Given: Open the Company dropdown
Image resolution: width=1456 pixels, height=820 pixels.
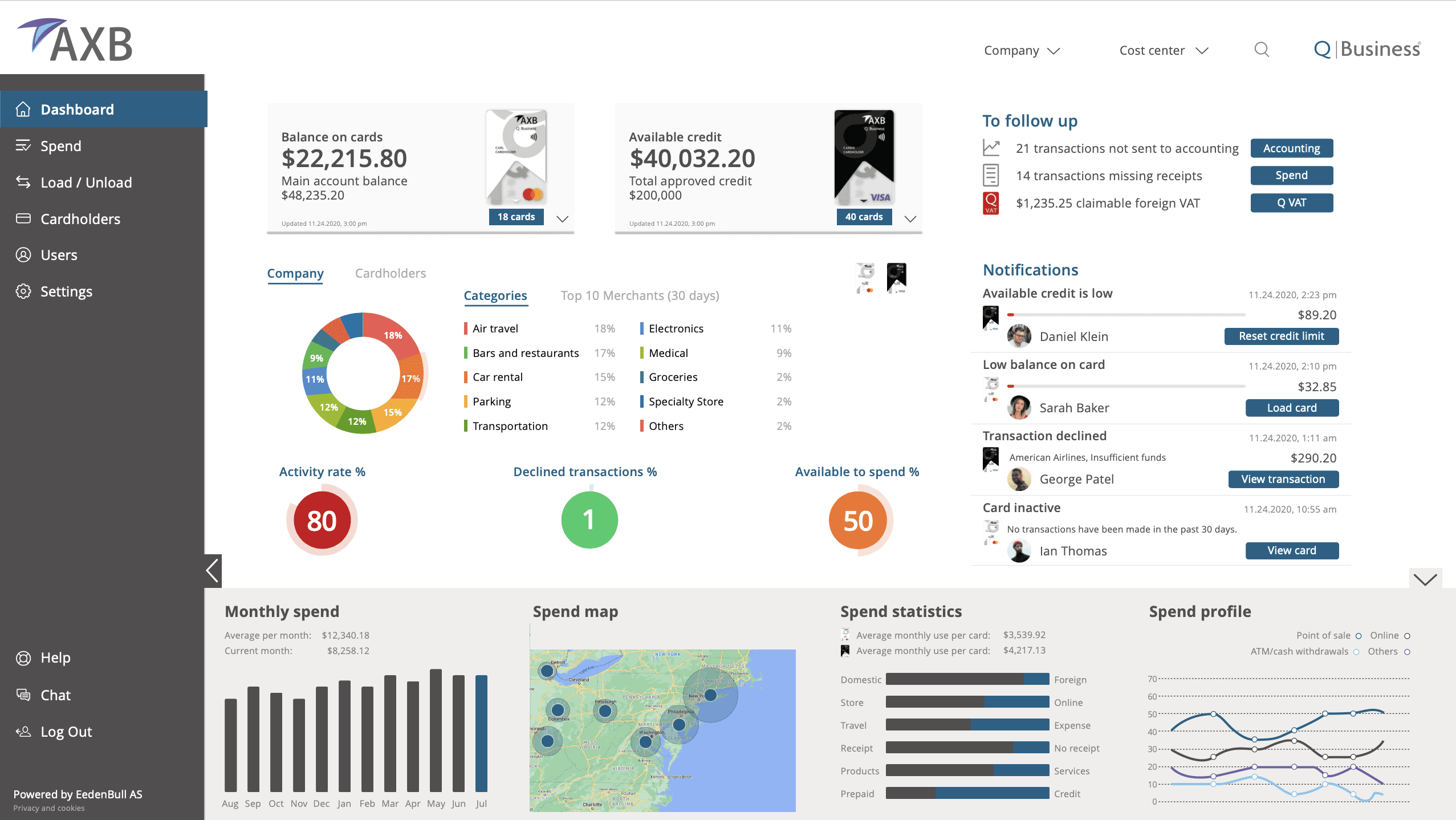Looking at the screenshot, I should [1022, 50].
